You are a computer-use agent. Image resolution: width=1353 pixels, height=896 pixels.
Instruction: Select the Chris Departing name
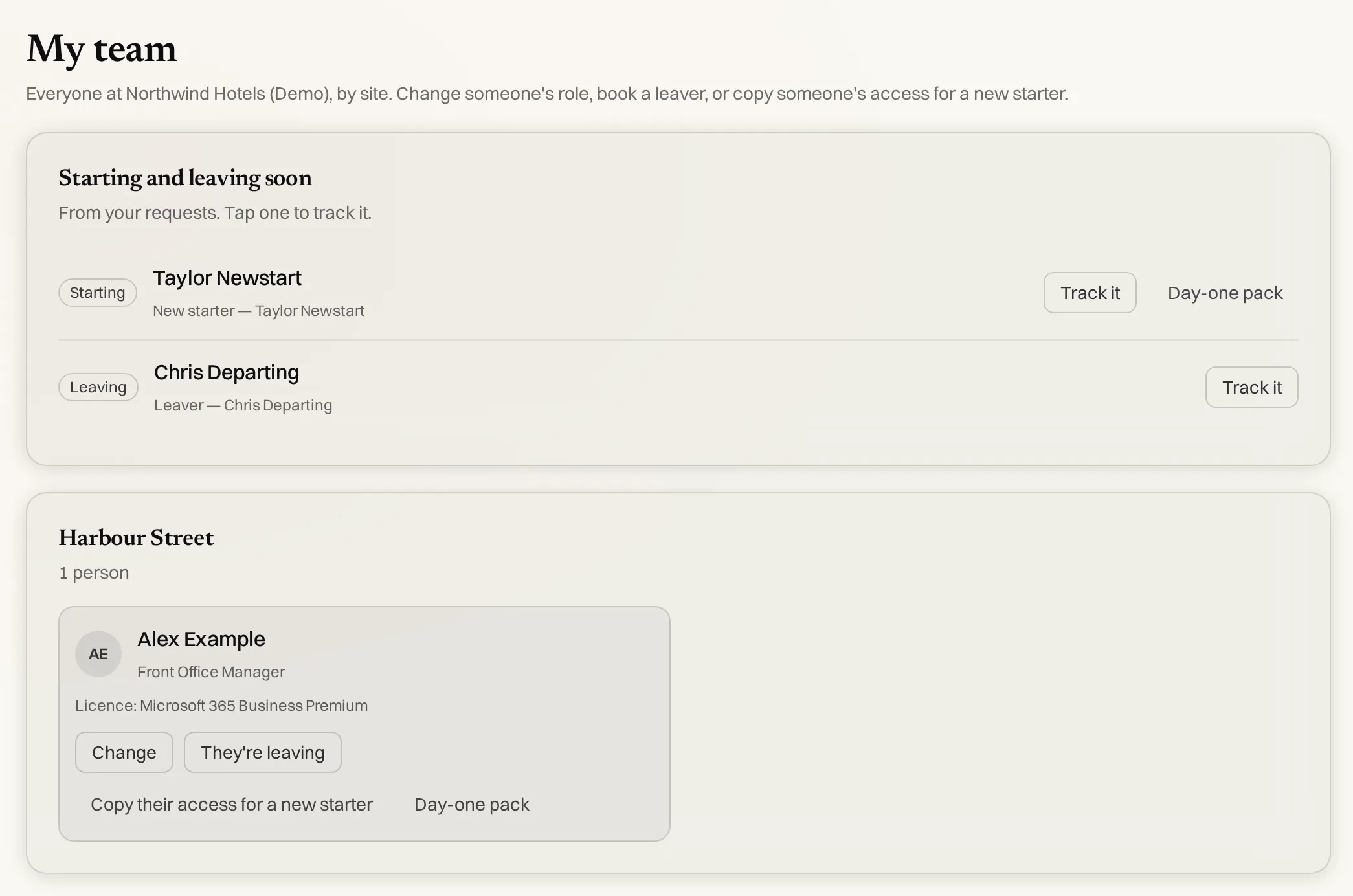tap(227, 372)
